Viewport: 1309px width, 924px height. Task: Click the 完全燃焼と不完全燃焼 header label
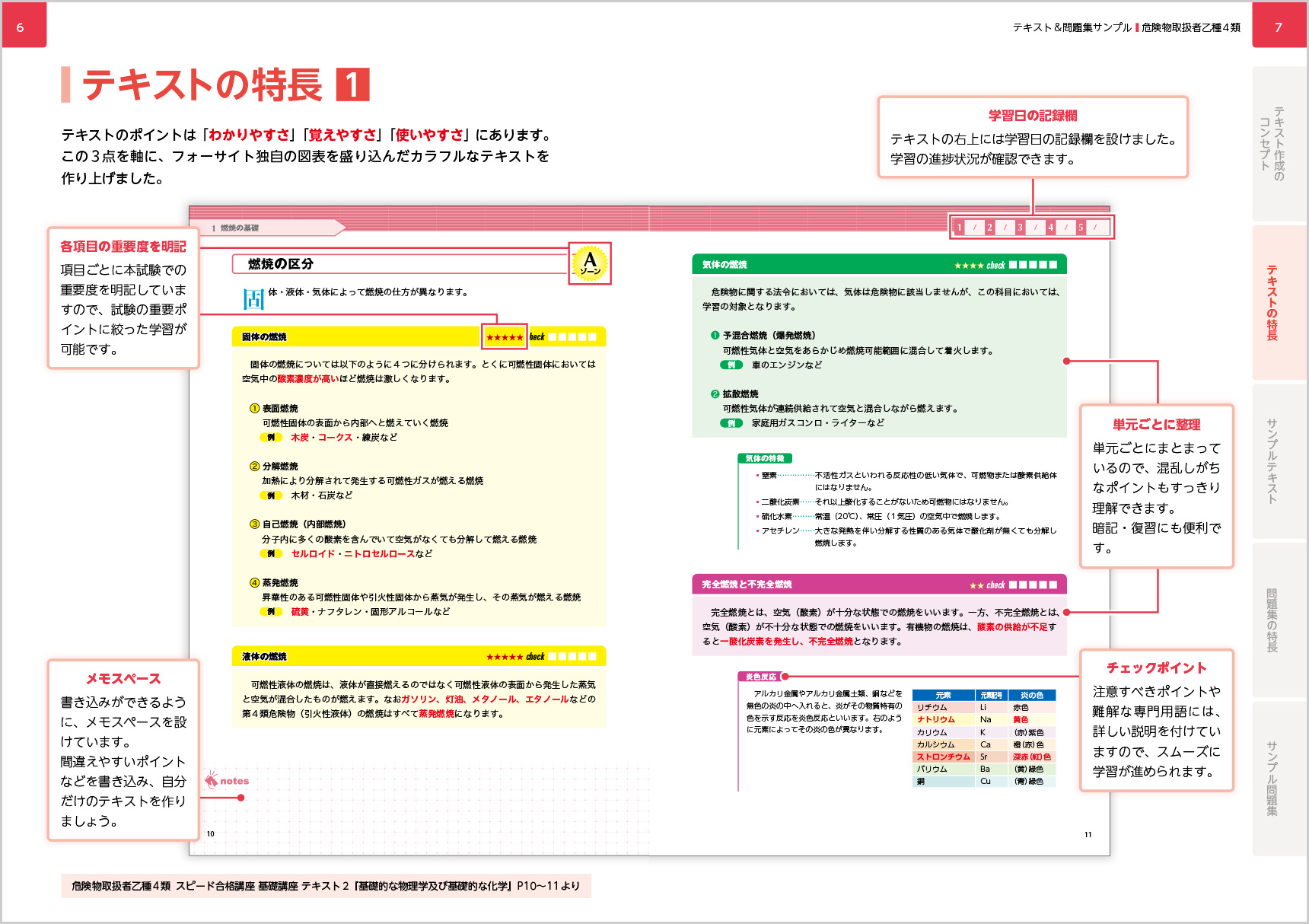pos(747,585)
